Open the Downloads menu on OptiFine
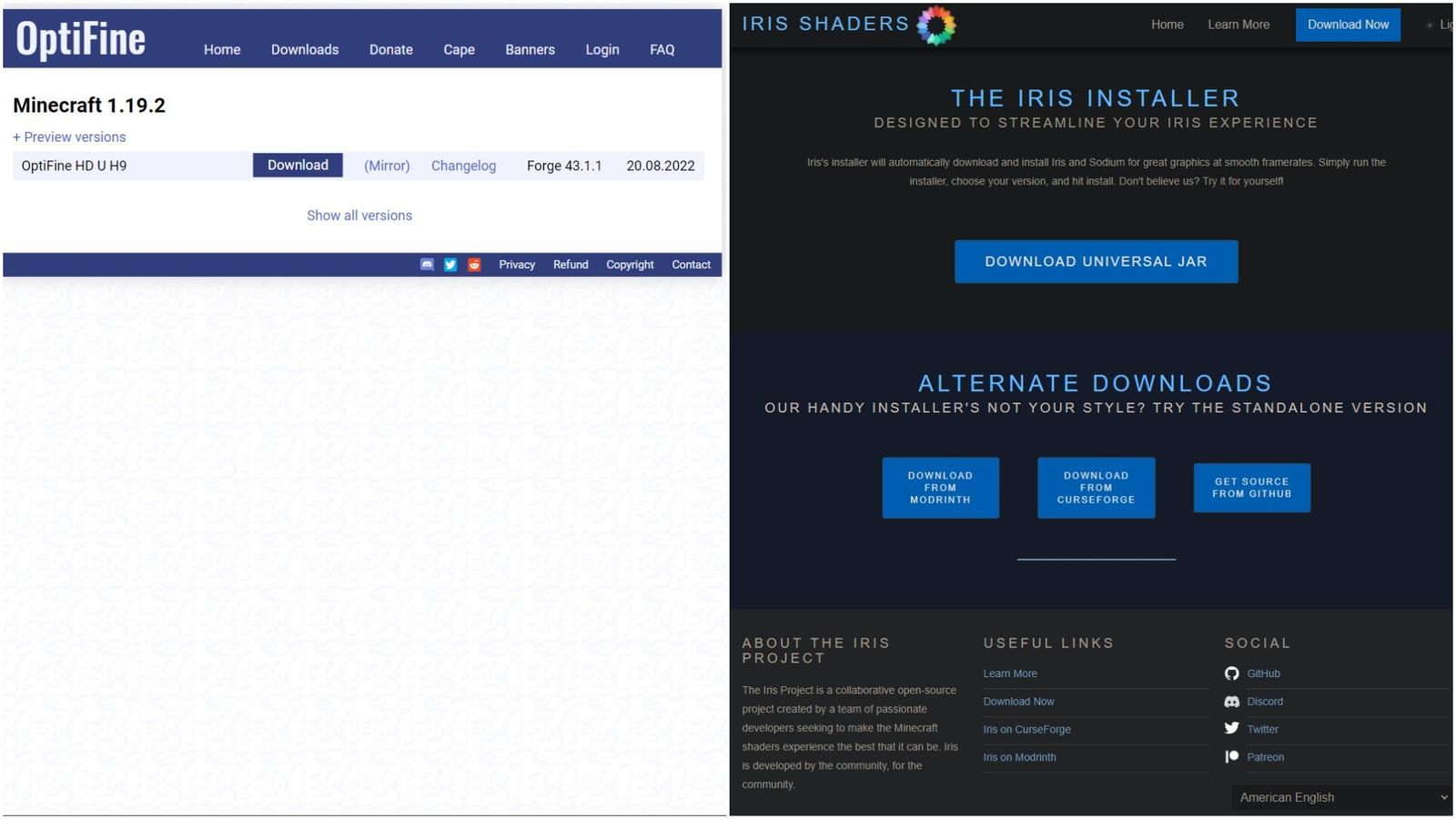The width and height of the screenshot is (1456, 819). point(305,49)
